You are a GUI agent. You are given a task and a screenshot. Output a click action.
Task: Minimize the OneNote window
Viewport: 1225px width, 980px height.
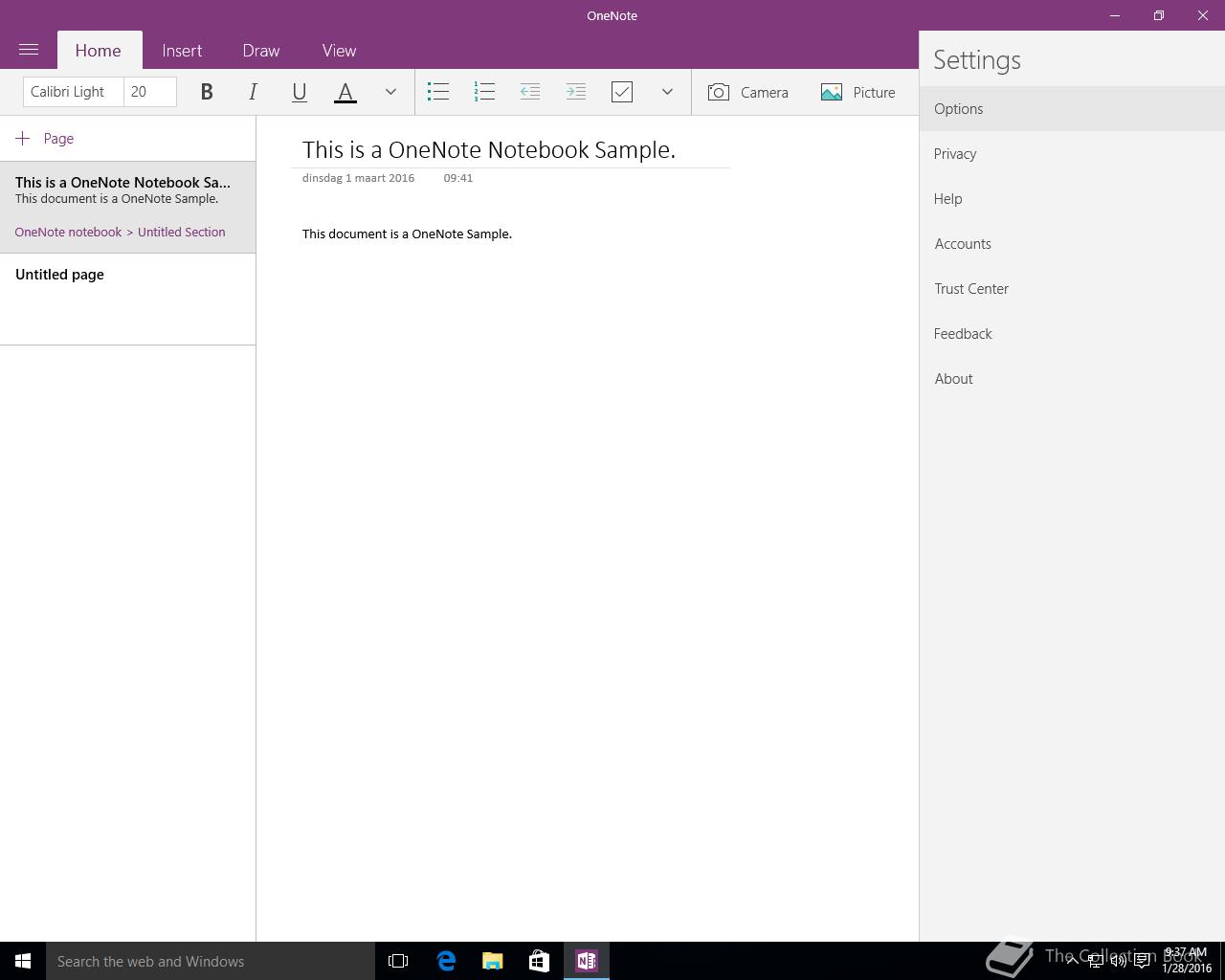tap(1115, 15)
